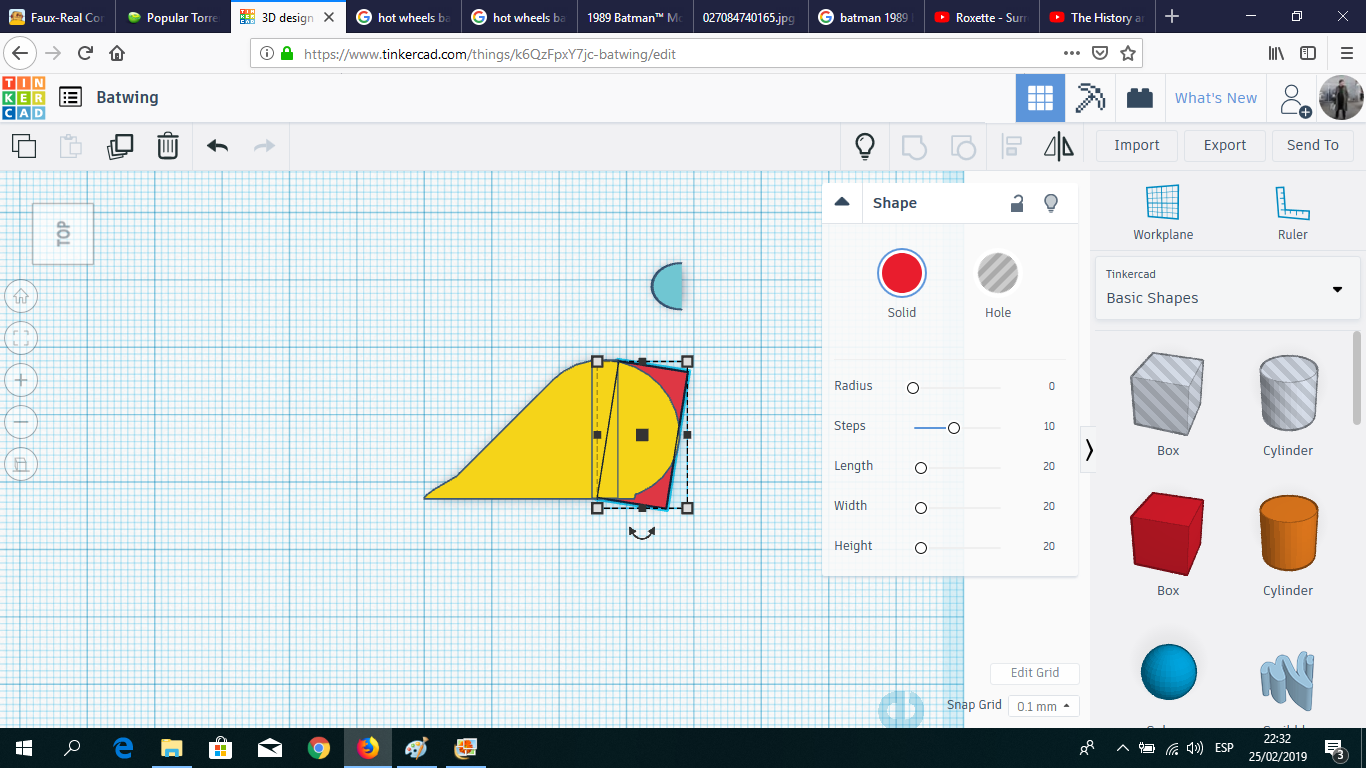This screenshot has height=768, width=1366.
Task: Pick the orange Cylinder shape
Action: (x=1288, y=532)
